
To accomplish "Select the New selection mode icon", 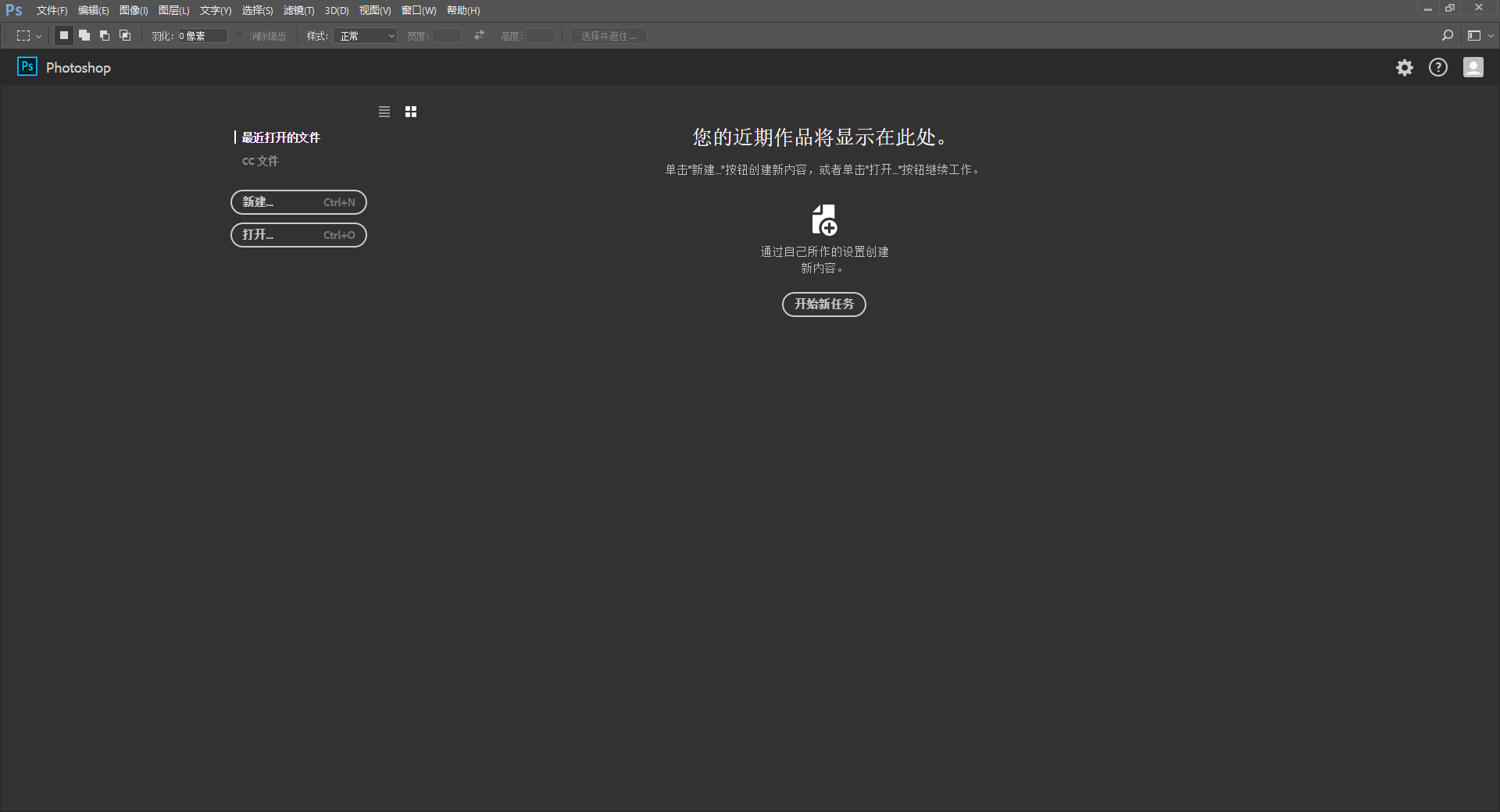I will click(x=64, y=36).
